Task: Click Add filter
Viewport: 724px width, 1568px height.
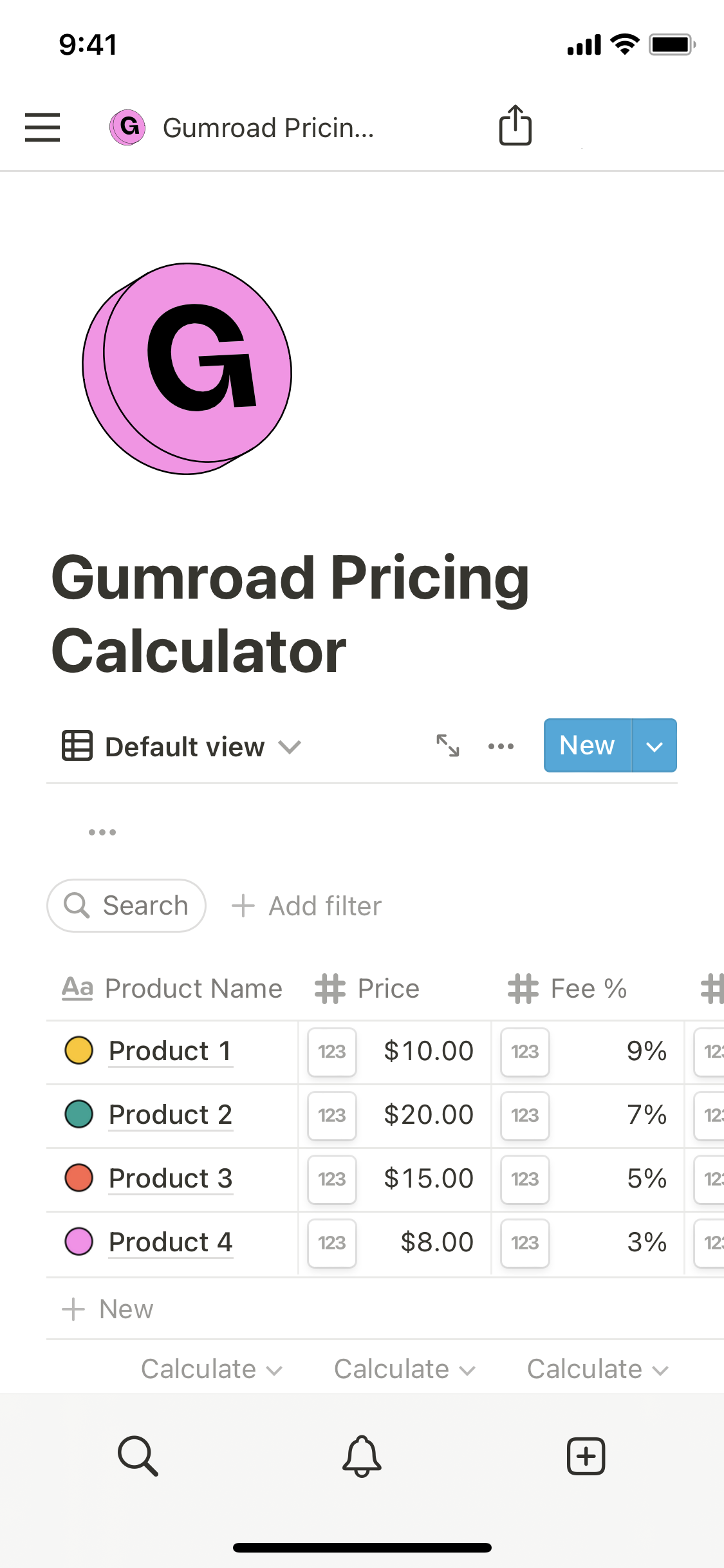Action: [x=306, y=906]
